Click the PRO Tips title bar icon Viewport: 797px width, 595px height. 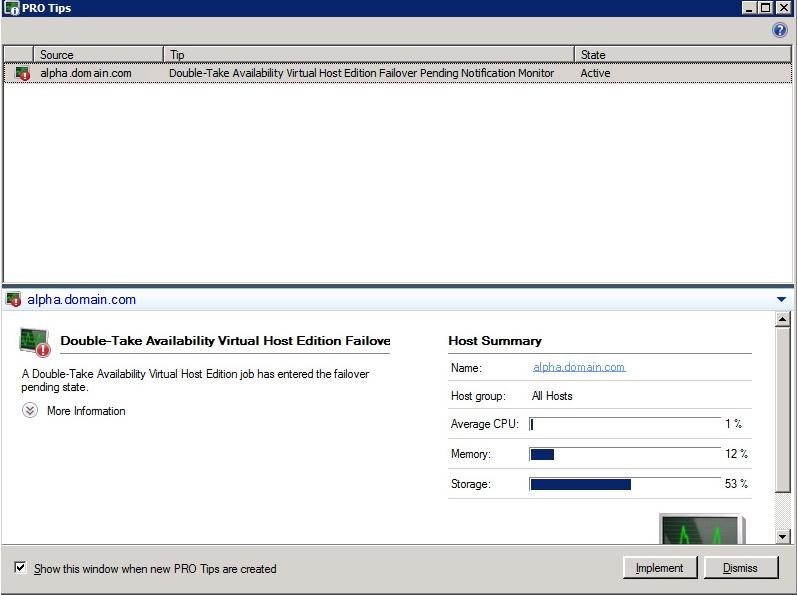[10, 8]
